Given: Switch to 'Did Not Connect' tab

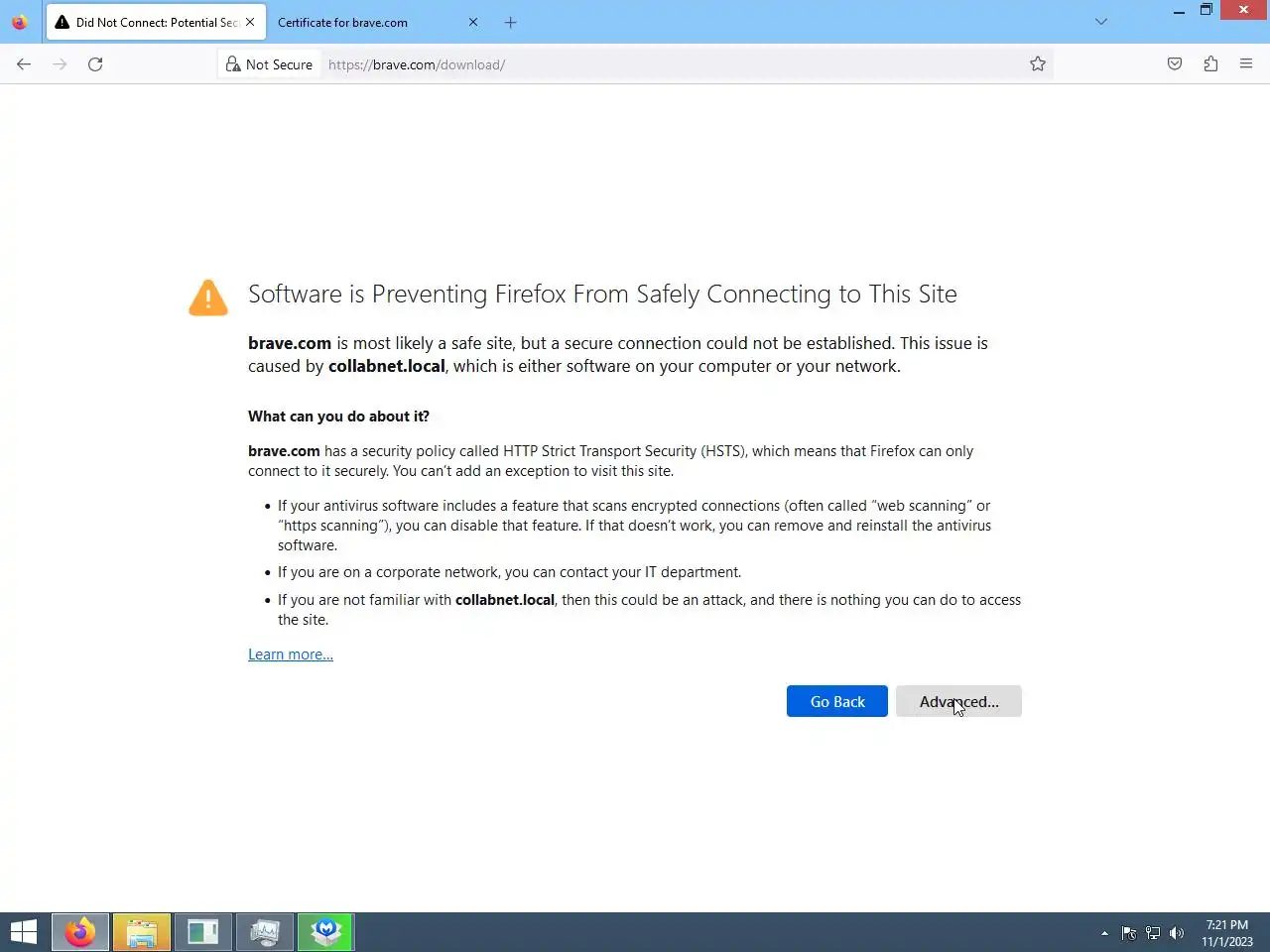Looking at the screenshot, I should [156, 22].
